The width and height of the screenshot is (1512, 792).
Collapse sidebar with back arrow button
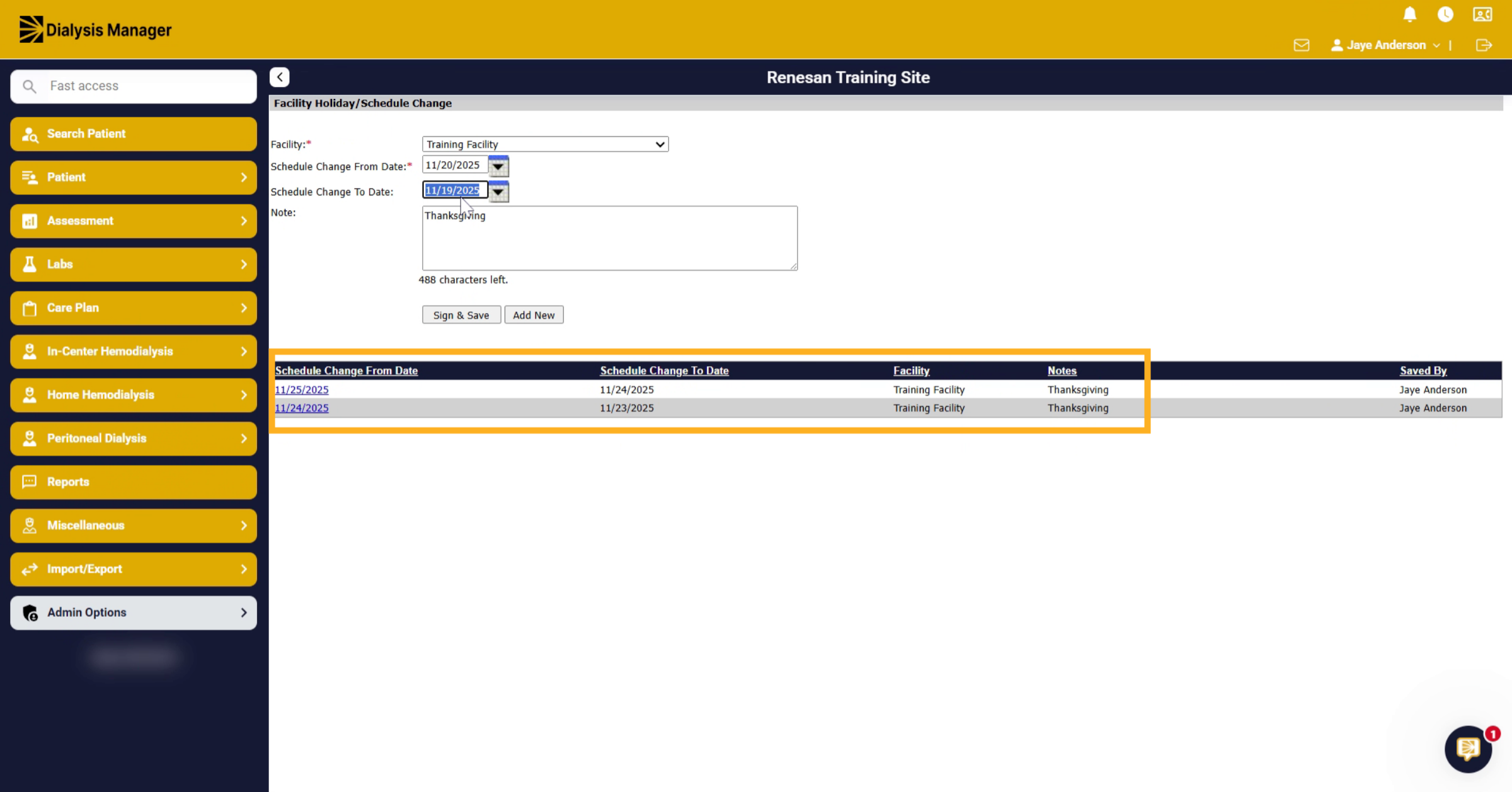click(280, 77)
